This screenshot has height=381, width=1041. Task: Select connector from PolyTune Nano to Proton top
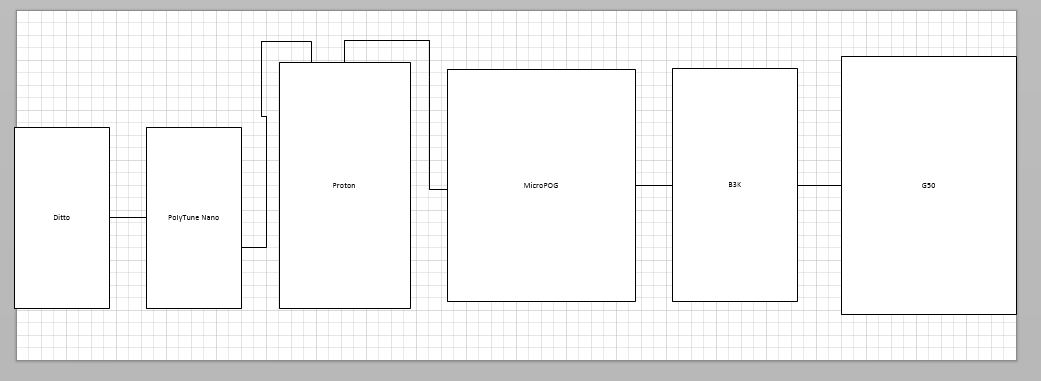tap(266, 183)
